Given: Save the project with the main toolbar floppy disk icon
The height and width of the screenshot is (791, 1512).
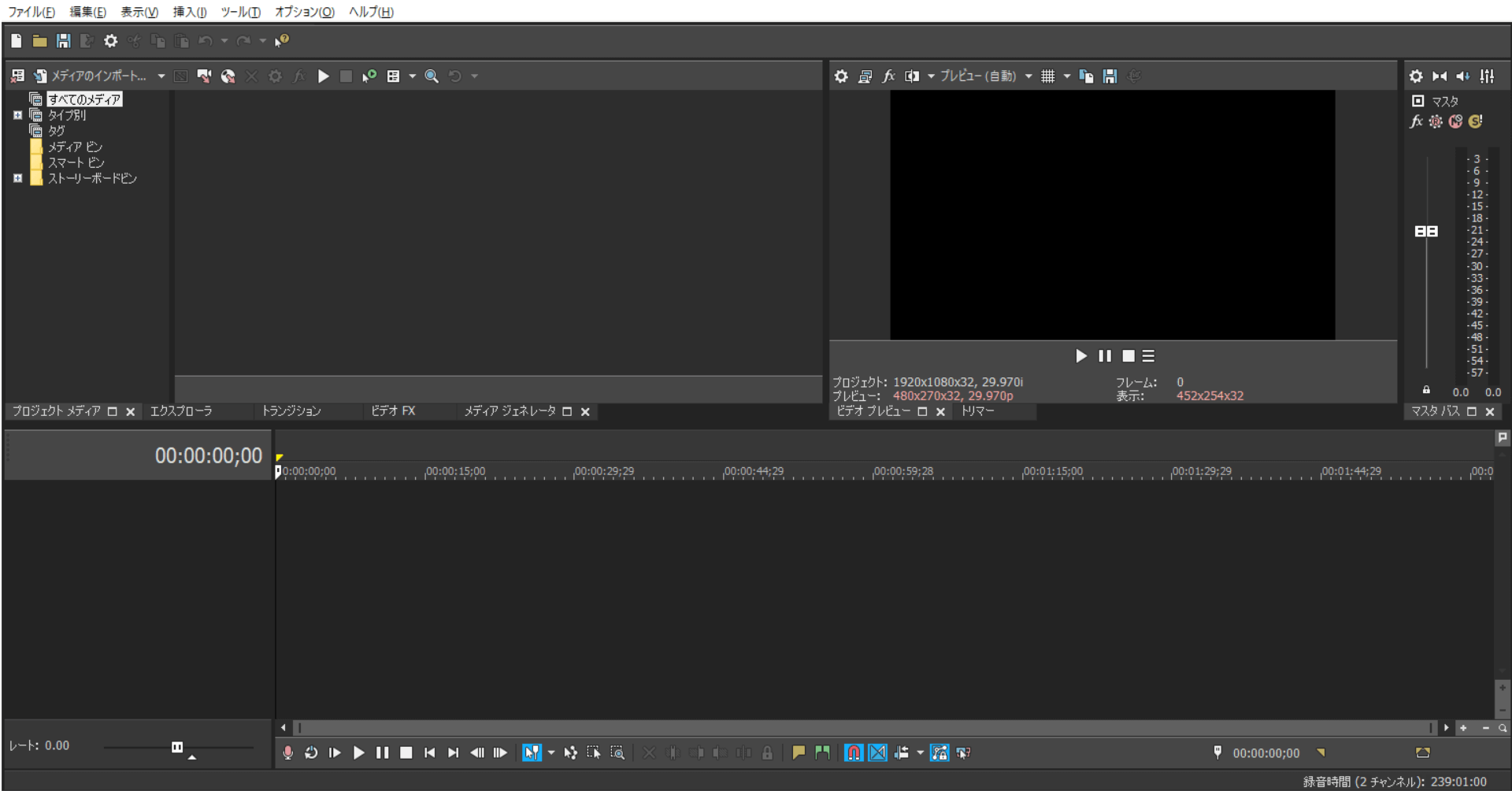Looking at the screenshot, I should pos(63,41).
